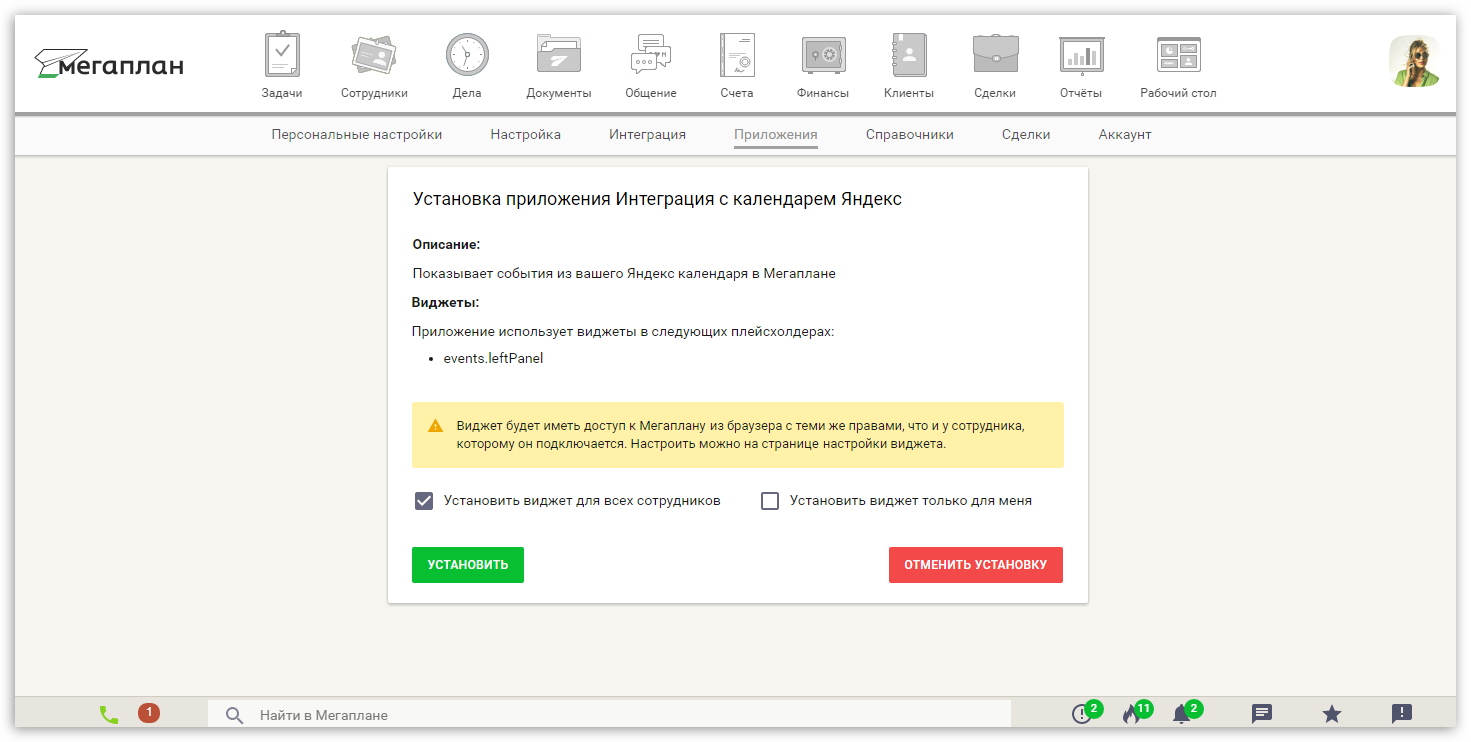Image resolution: width=1471 pixels, height=742 pixels.
Task: Click the red Отменить установку button
Action: [x=976, y=565]
